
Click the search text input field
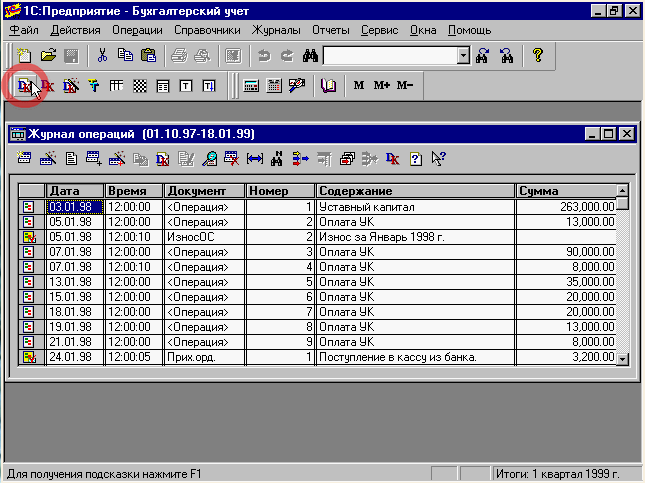[x=390, y=56]
